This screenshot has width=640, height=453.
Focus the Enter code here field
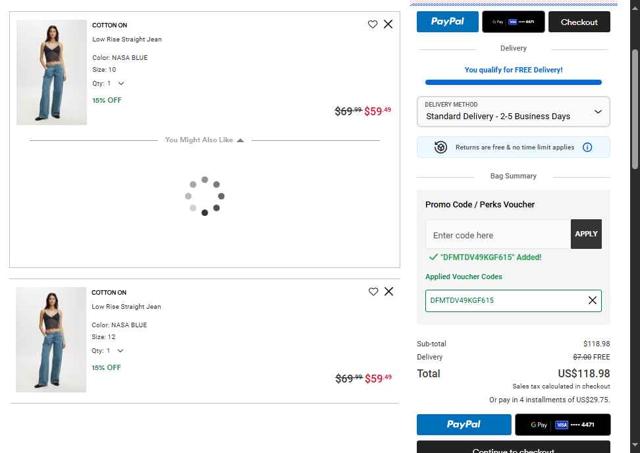[497, 235]
